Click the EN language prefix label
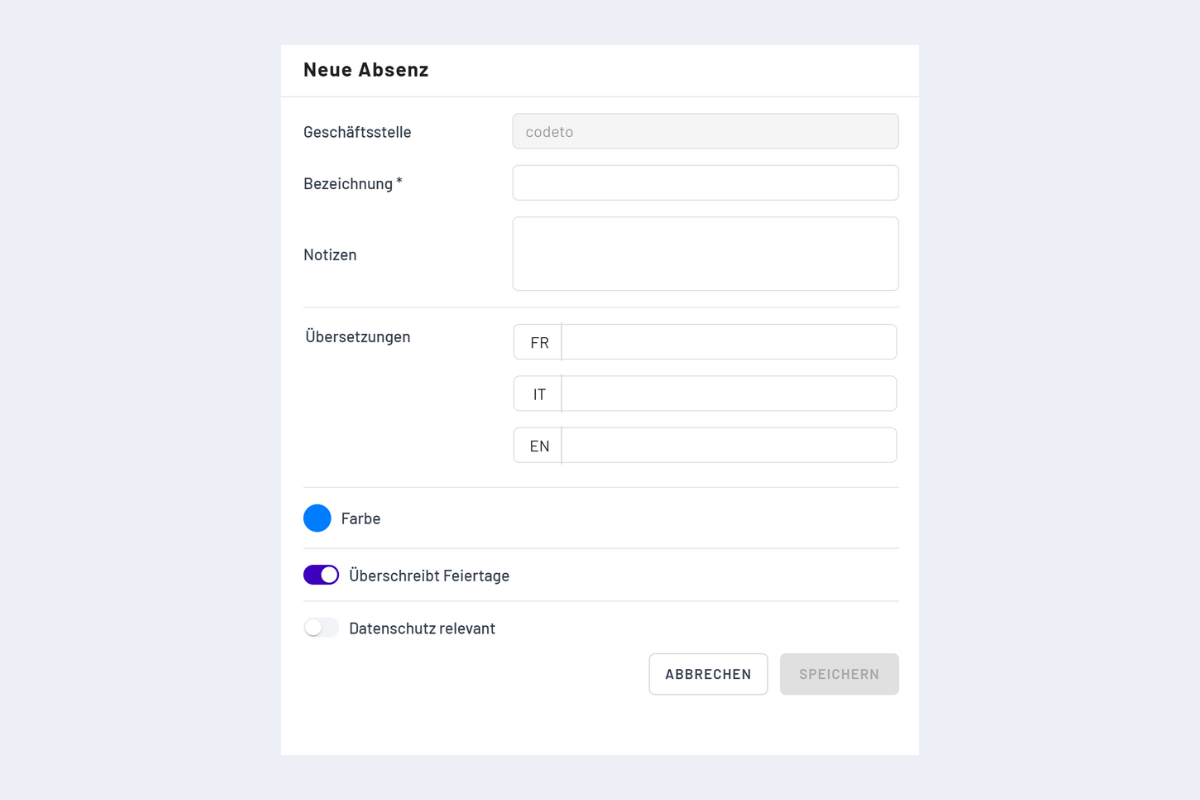This screenshot has width=1200, height=800. click(x=537, y=445)
